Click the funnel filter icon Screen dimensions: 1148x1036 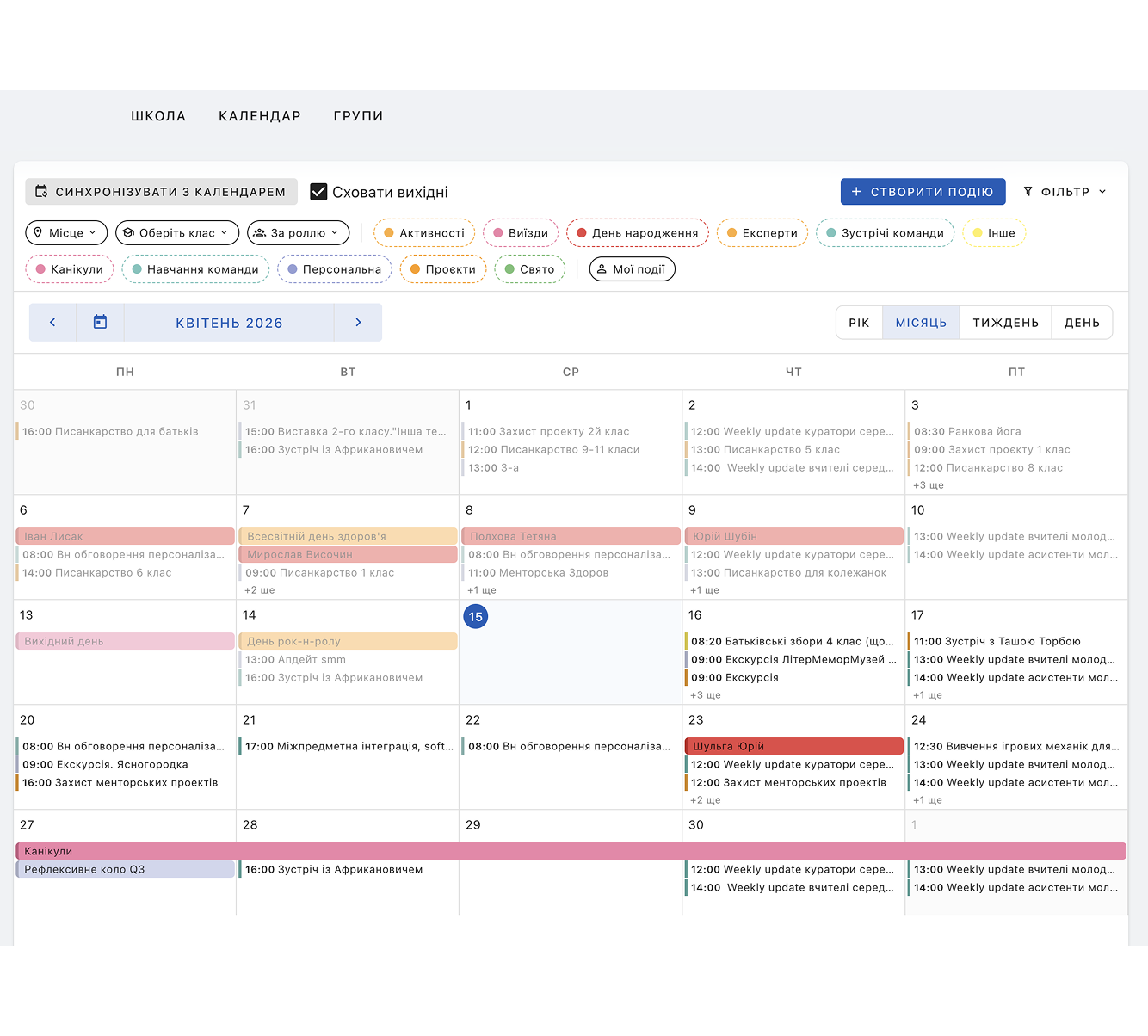[1028, 192]
